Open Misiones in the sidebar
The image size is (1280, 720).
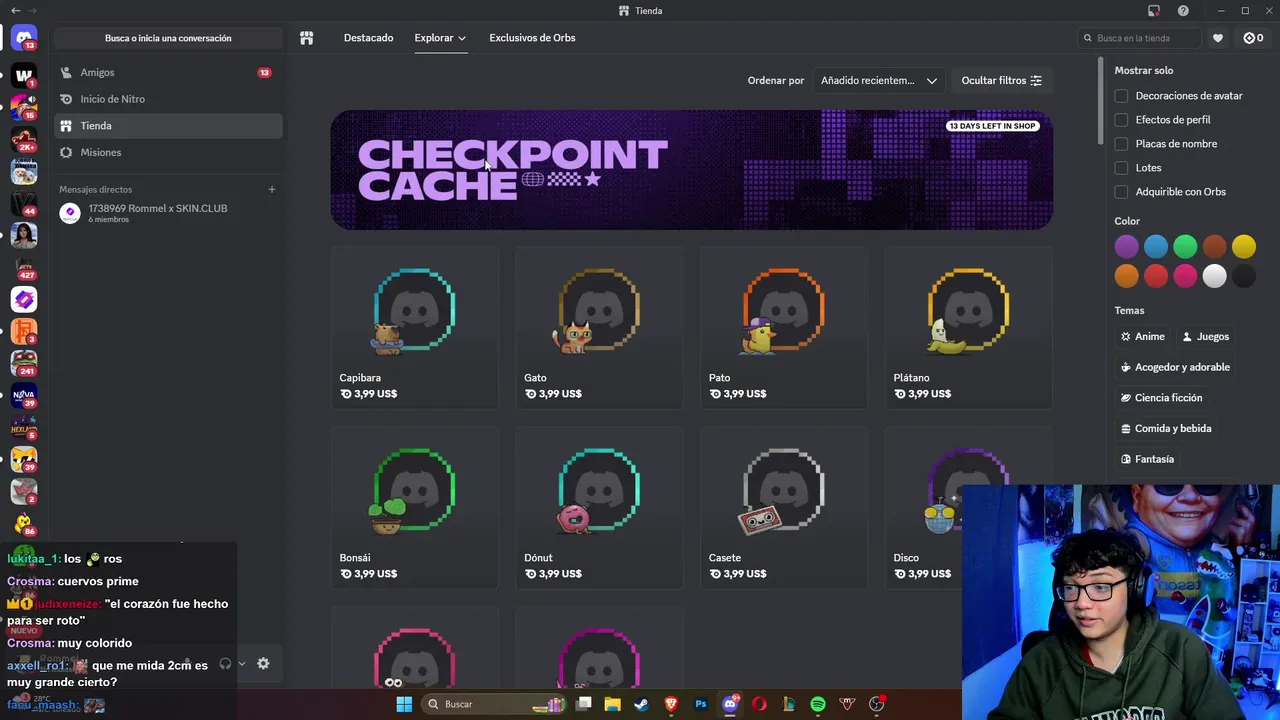[x=168, y=152]
